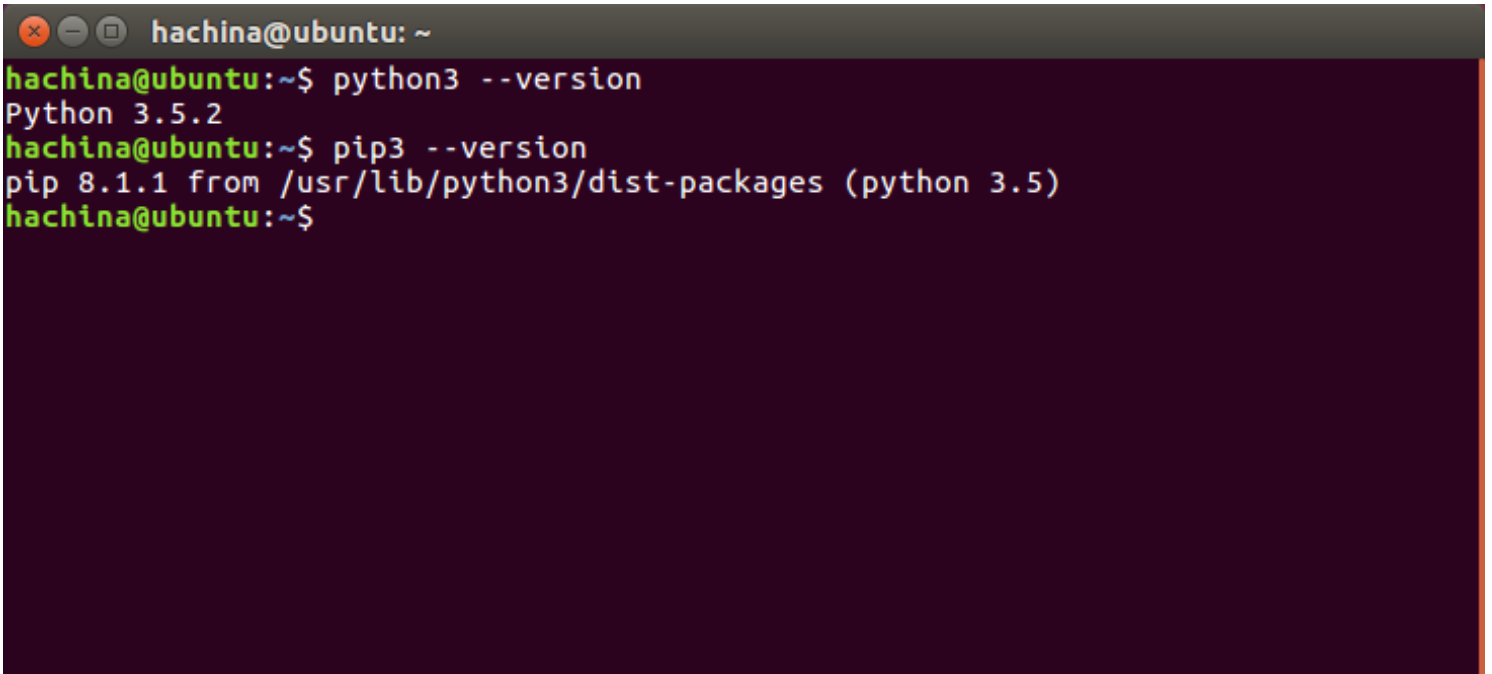Click the terminal's right-edge scrollbar
The width and height of the screenshot is (1492, 674).
(1481, 360)
